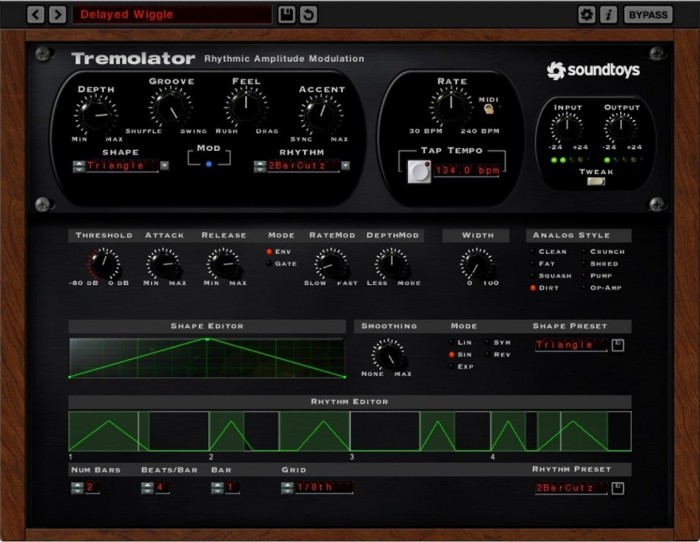
Task: Toggle the Tweak button
Action: click(596, 181)
